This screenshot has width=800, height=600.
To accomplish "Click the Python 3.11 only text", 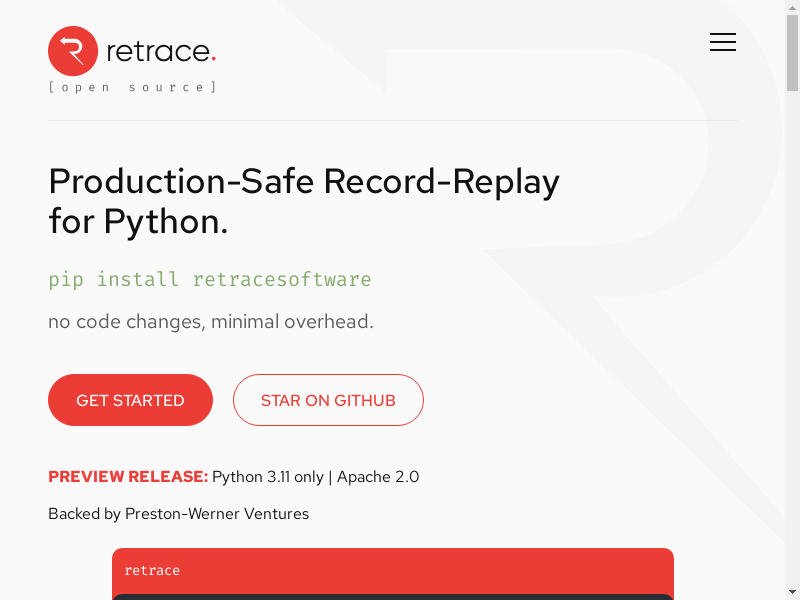I will click(268, 477).
